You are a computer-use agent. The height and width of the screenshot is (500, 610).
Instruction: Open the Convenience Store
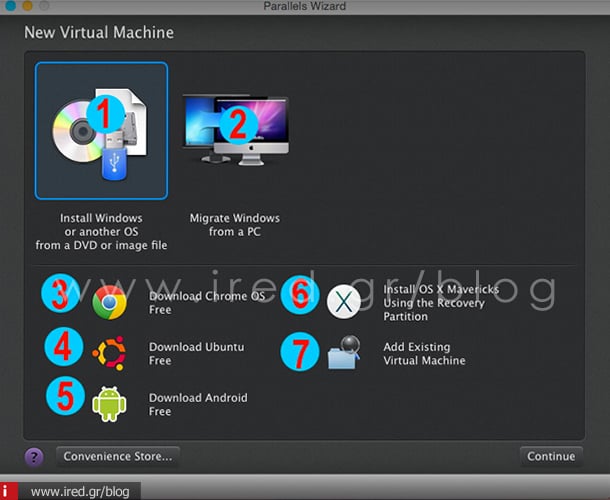(118, 456)
